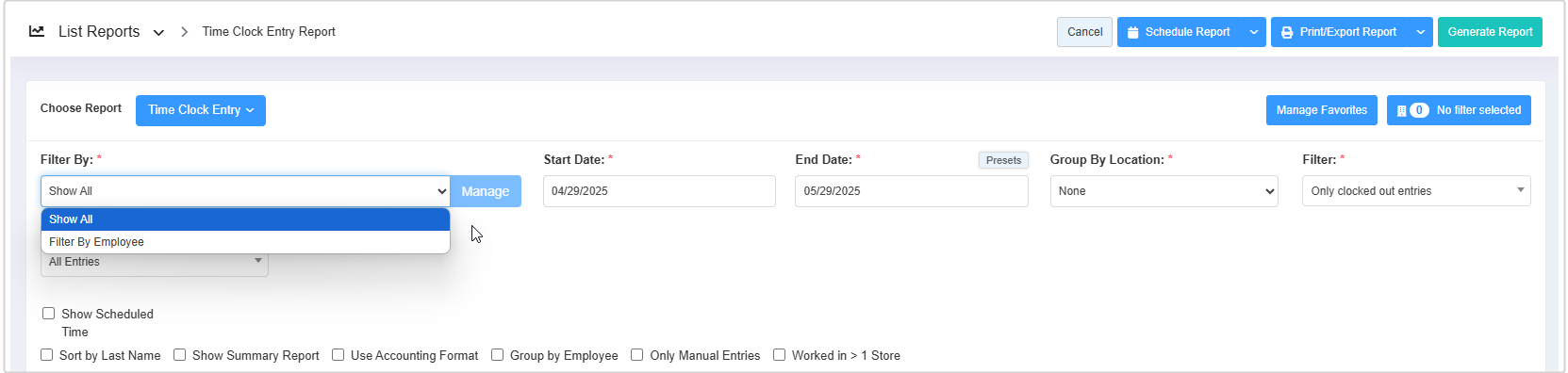Select the Show All option

coord(245,219)
